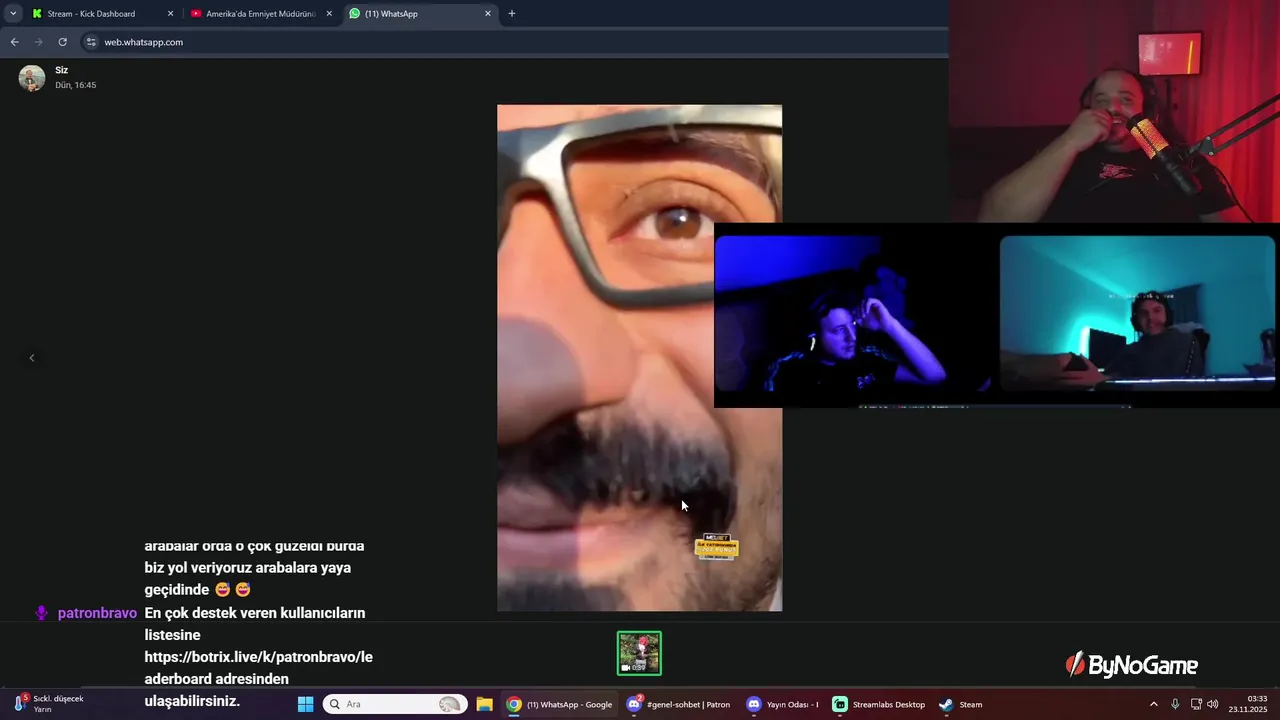The image size is (1280, 720).
Task: Open Steam from the taskbar
Action: click(961, 704)
